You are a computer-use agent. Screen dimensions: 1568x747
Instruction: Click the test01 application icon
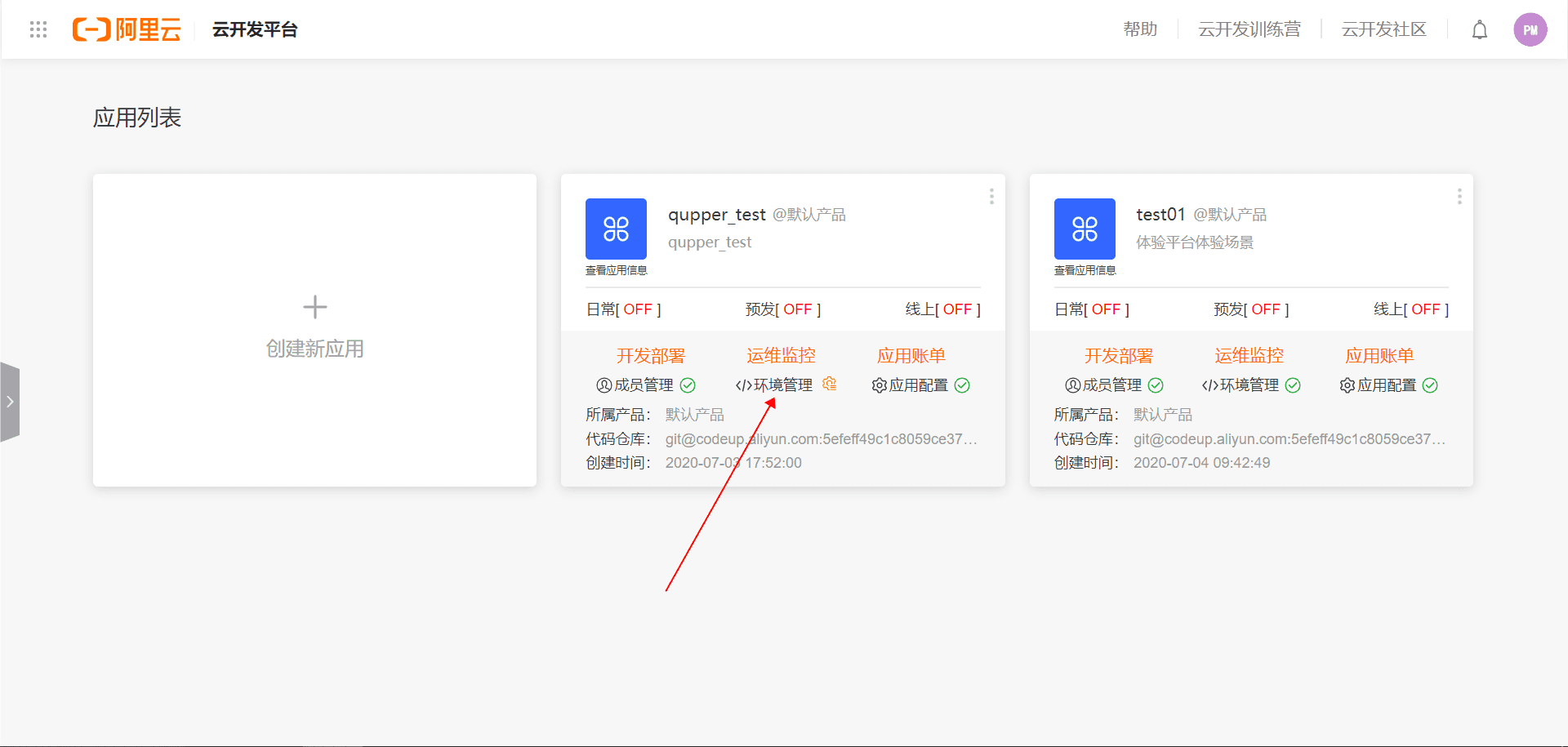pyautogui.click(x=1085, y=229)
